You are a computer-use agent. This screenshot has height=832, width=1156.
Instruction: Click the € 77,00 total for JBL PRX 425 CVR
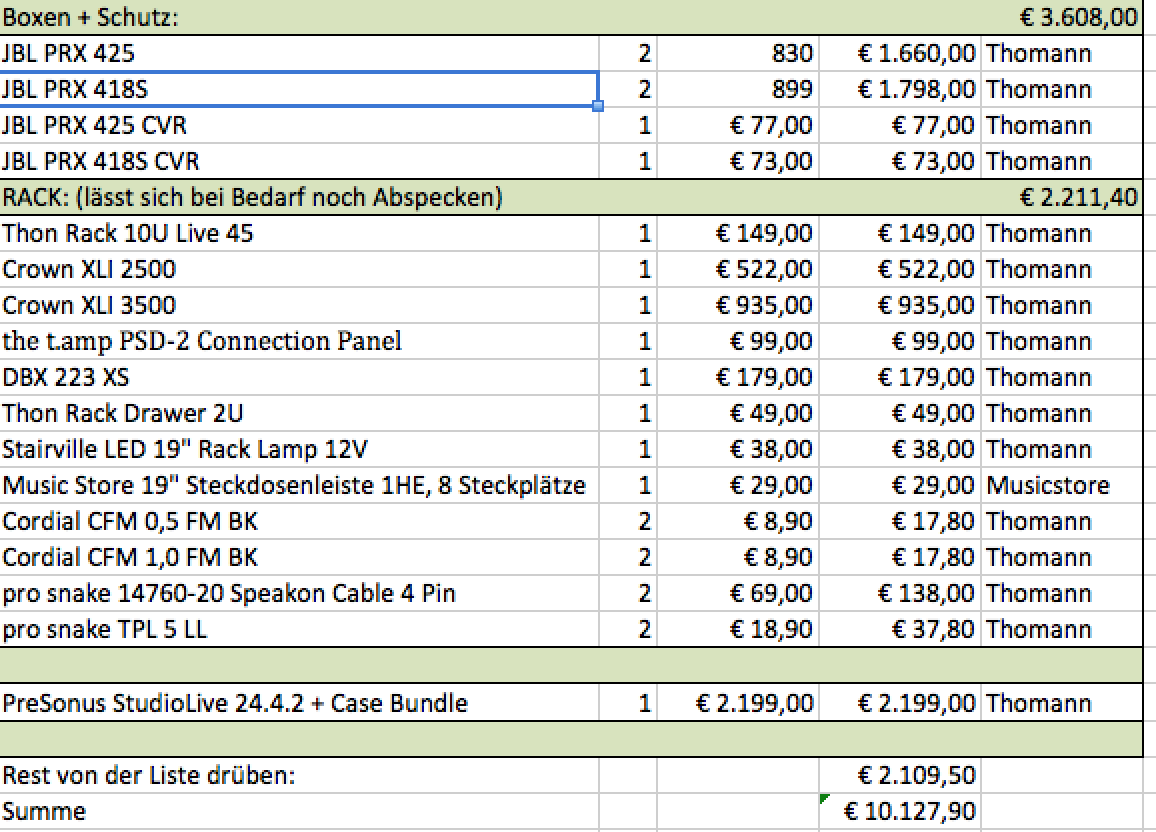coord(899,125)
